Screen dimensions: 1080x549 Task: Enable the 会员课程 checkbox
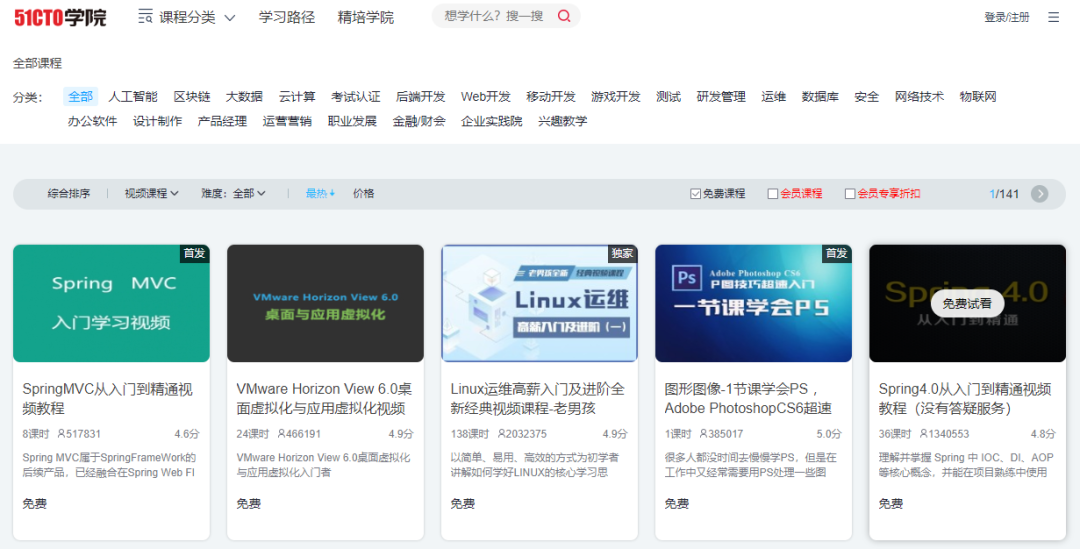click(773, 194)
